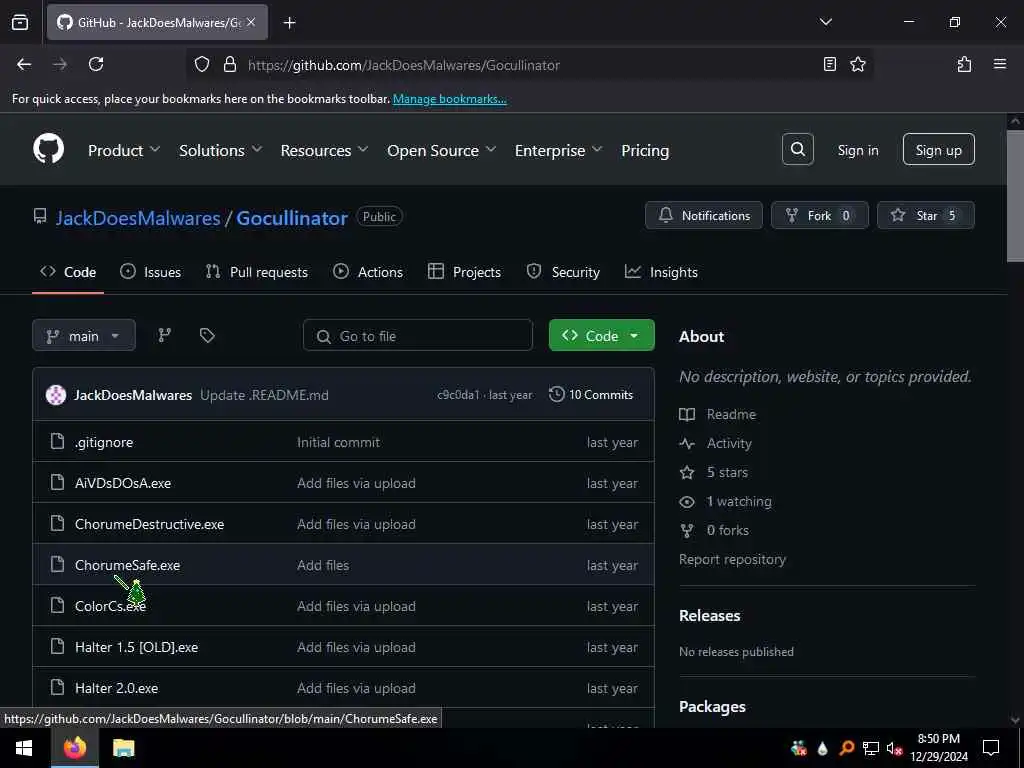The image size is (1024, 768).
Task: Click the muted volume tray icon
Action: tap(893, 748)
